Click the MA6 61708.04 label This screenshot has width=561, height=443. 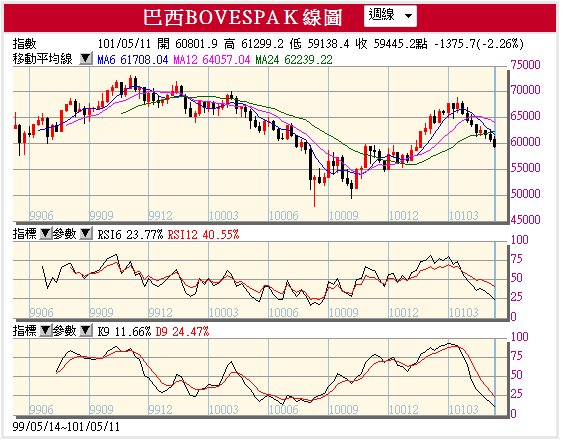tap(133, 59)
